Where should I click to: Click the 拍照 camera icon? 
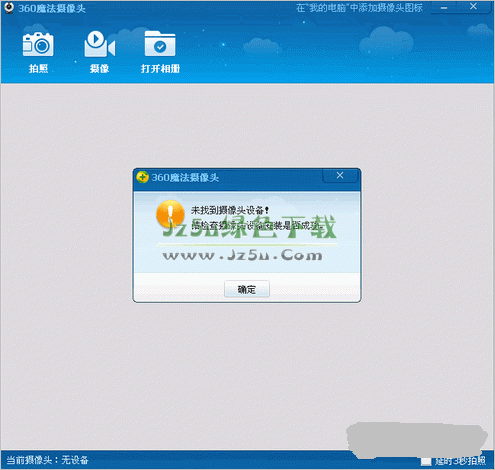38,44
